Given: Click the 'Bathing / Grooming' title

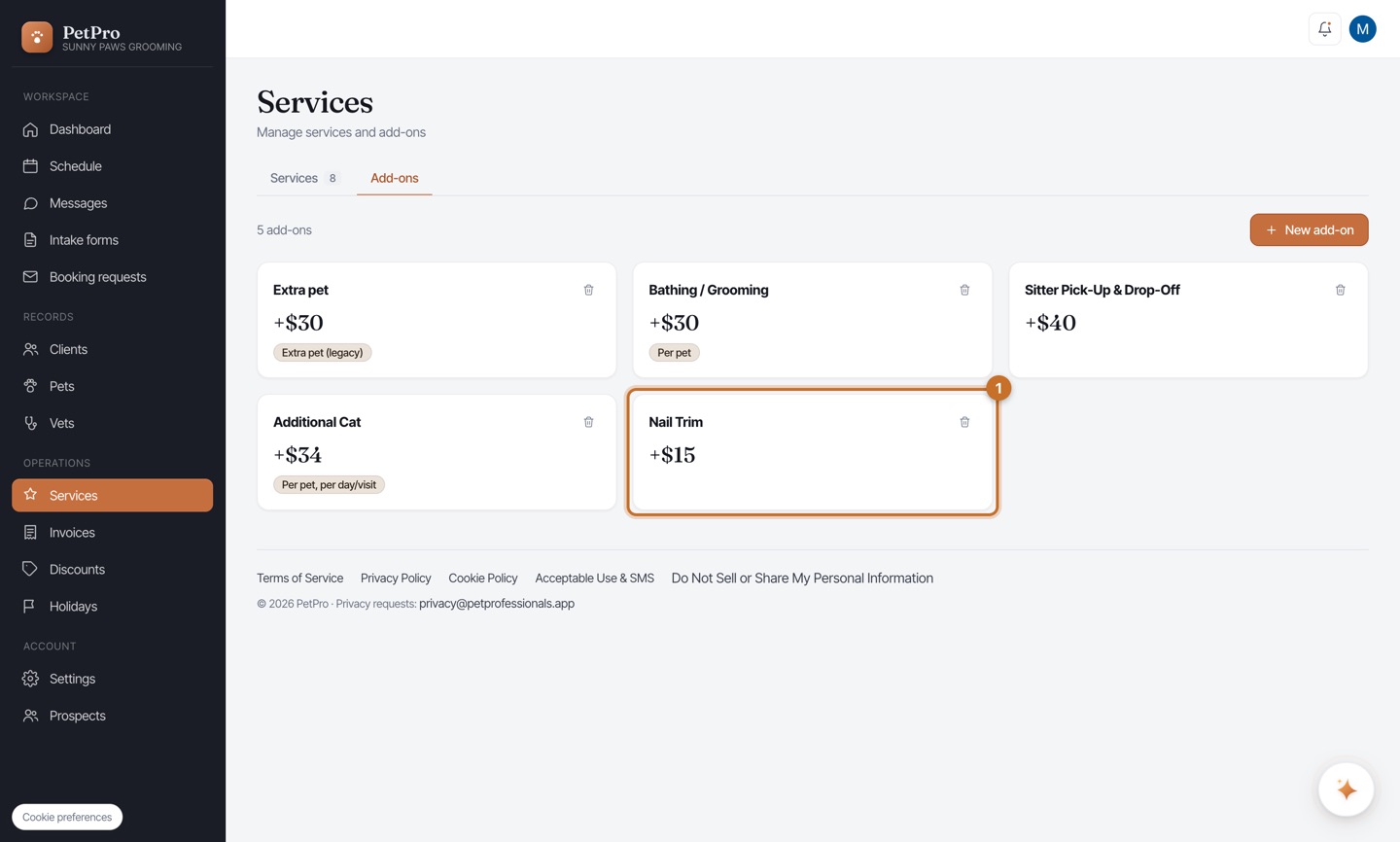Looking at the screenshot, I should pos(709,290).
